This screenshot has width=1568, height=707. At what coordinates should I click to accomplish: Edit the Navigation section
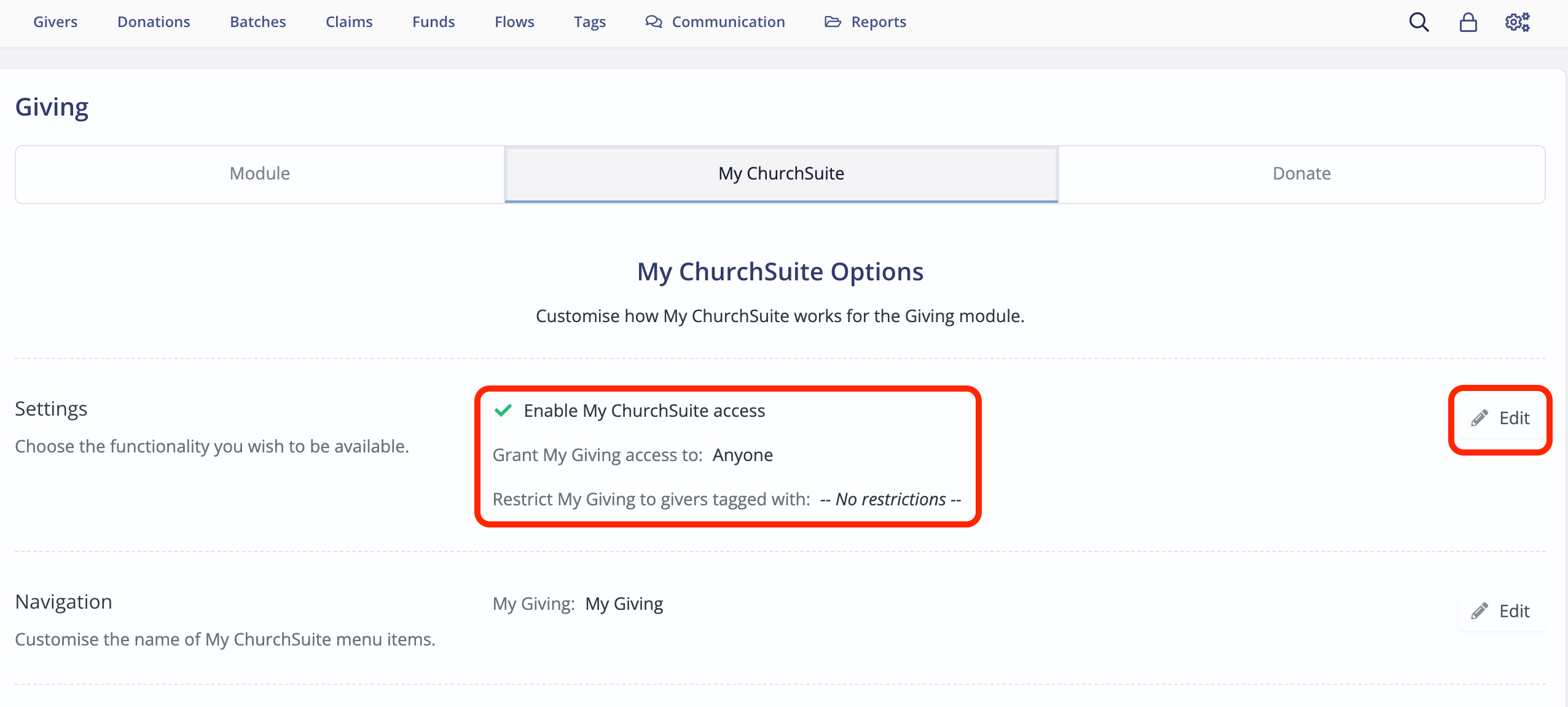point(1500,610)
